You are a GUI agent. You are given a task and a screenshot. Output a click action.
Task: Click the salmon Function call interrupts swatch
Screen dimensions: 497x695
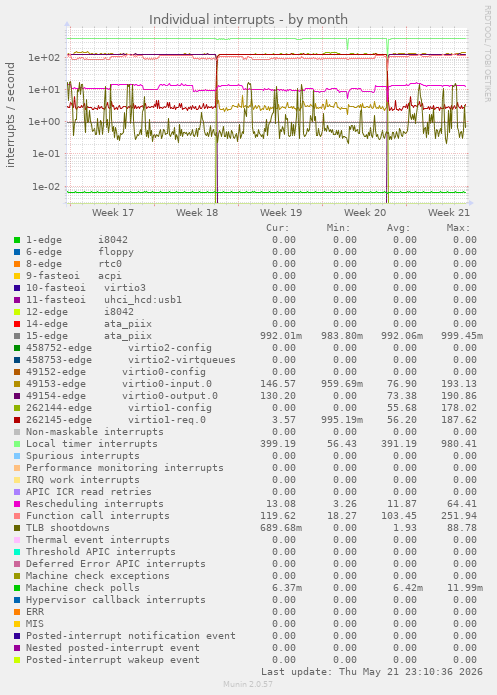(x=17, y=516)
